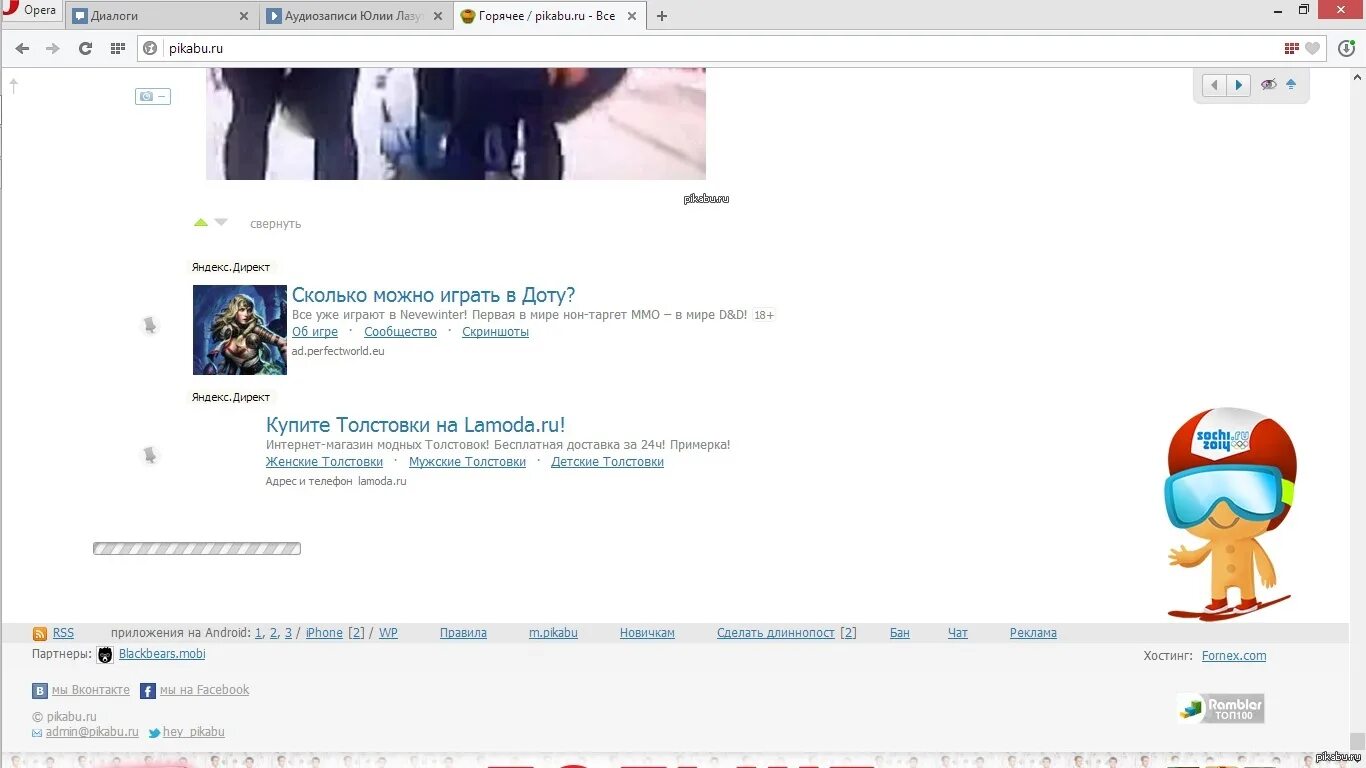Click the Sochi 2014 mascot banner
1366x768 pixels.
[1230, 514]
